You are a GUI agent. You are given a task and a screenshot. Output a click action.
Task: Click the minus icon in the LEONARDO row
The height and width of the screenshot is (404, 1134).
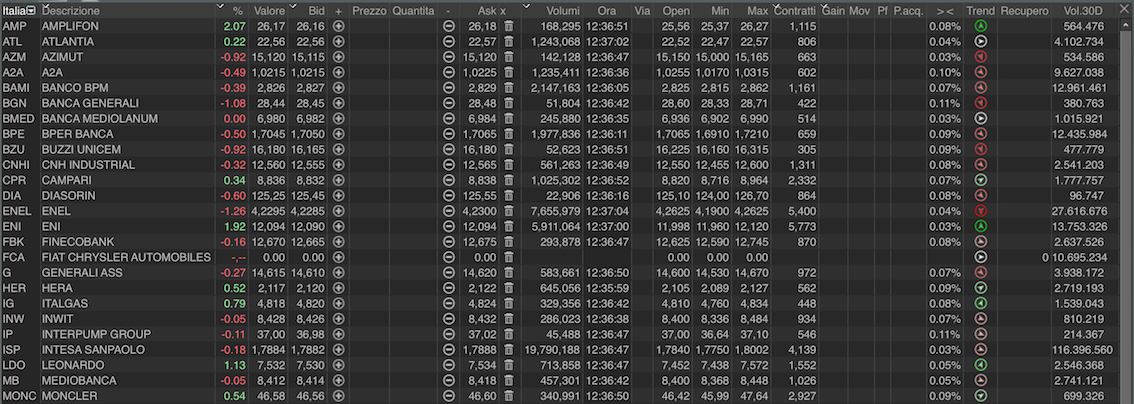(x=448, y=365)
